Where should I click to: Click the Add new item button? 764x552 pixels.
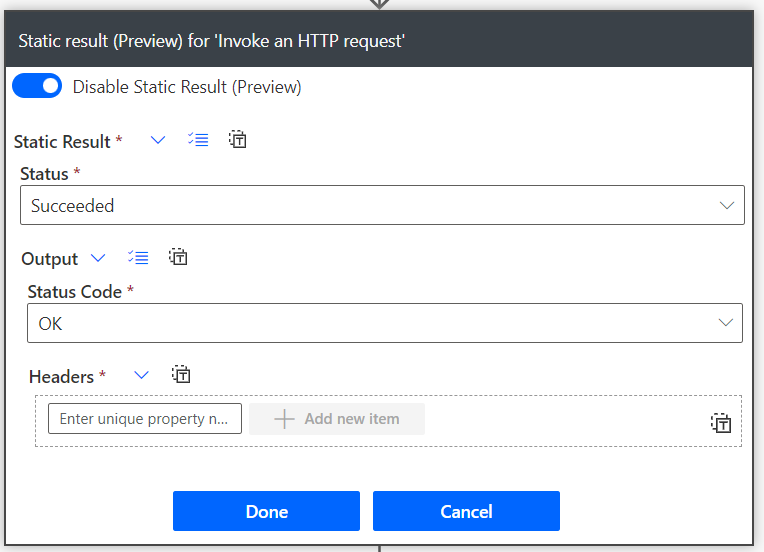tap(337, 419)
